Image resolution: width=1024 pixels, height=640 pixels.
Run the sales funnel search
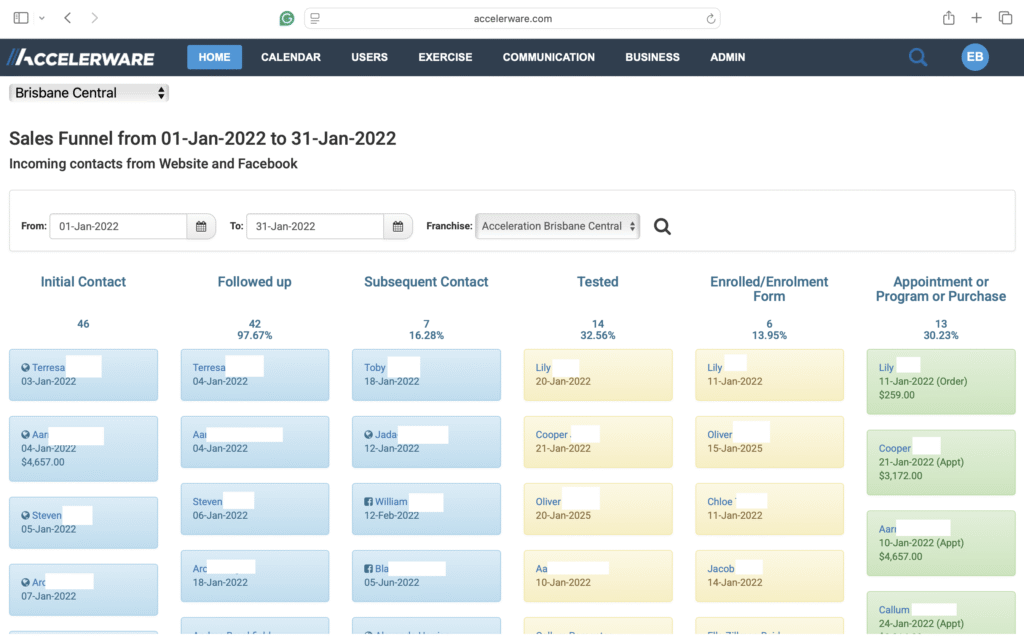[x=662, y=227]
